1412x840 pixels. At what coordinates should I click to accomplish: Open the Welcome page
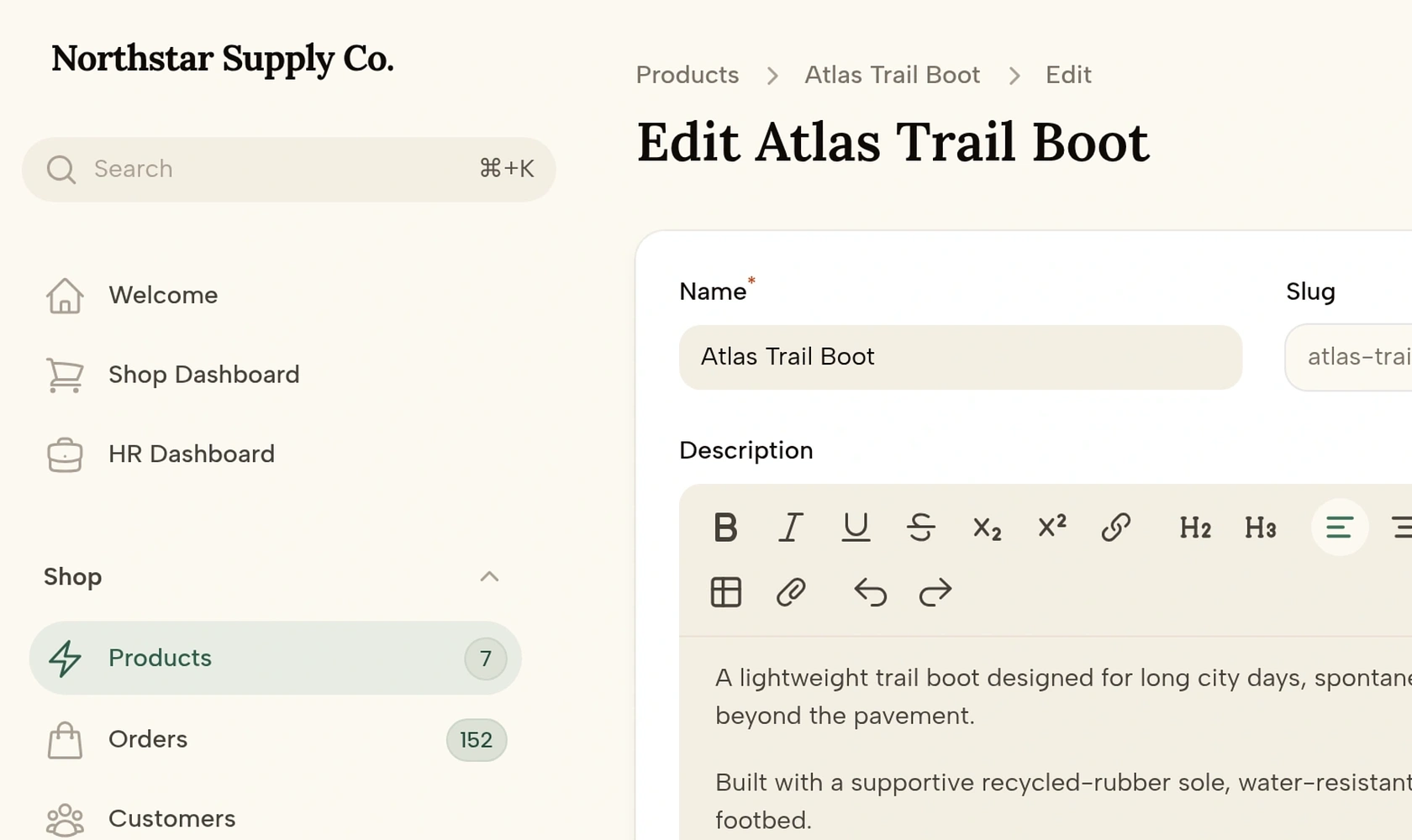pos(276,296)
